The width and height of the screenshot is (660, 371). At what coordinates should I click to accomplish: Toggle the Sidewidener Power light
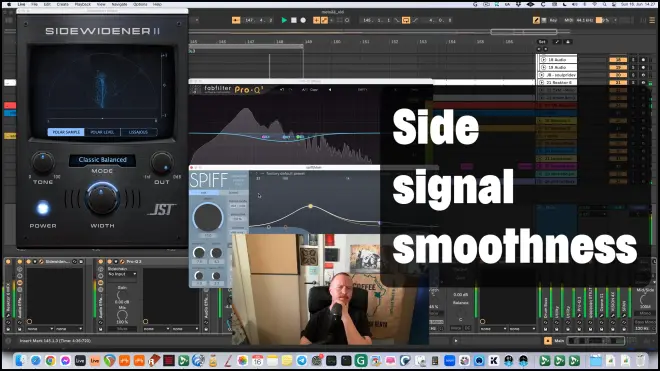[x=43, y=208]
